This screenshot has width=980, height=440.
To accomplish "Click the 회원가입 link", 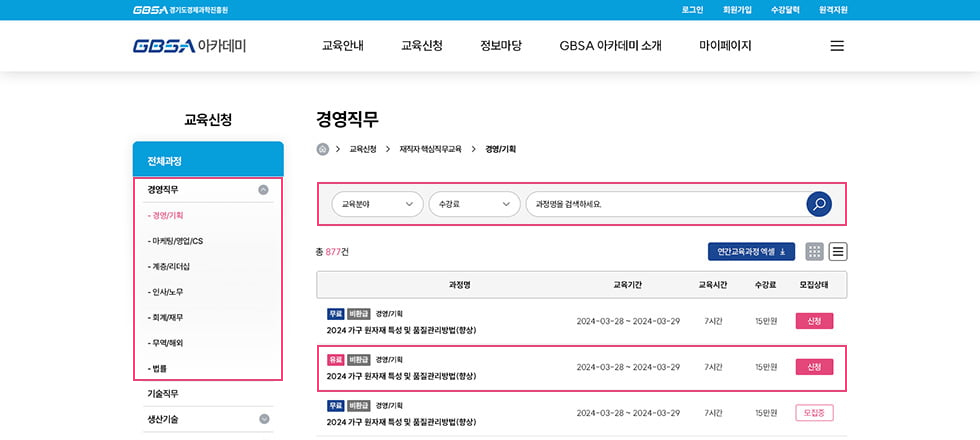I will point(737,10).
